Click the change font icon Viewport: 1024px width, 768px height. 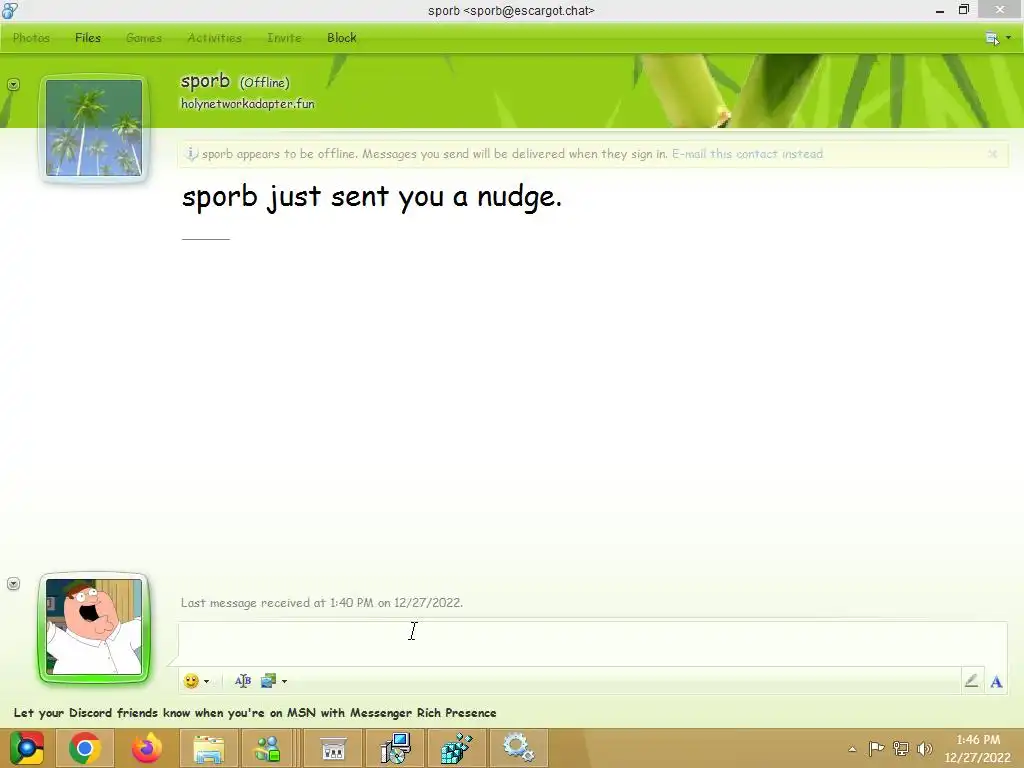tap(243, 681)
